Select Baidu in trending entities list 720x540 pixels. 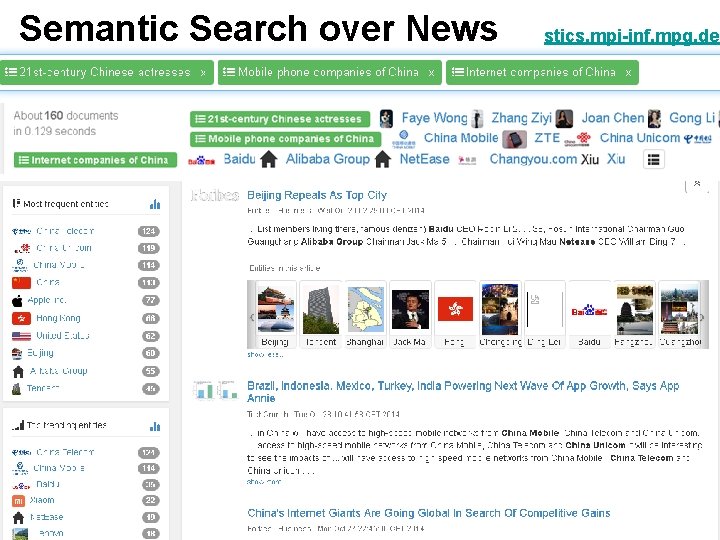click(x=47, y=484)
